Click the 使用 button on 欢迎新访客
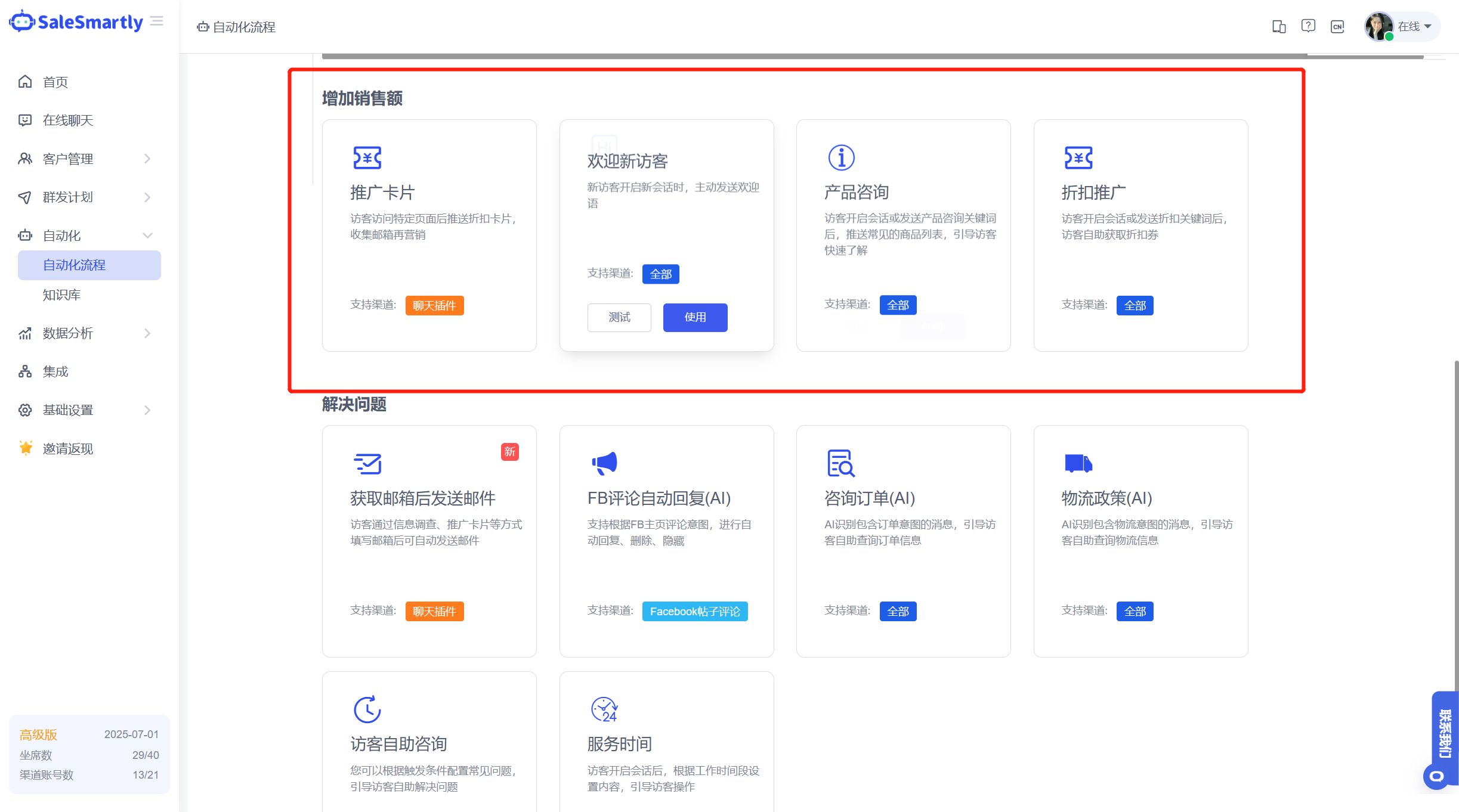The width and height of the screenshot is (1459, 812). [x=695, y=317]
